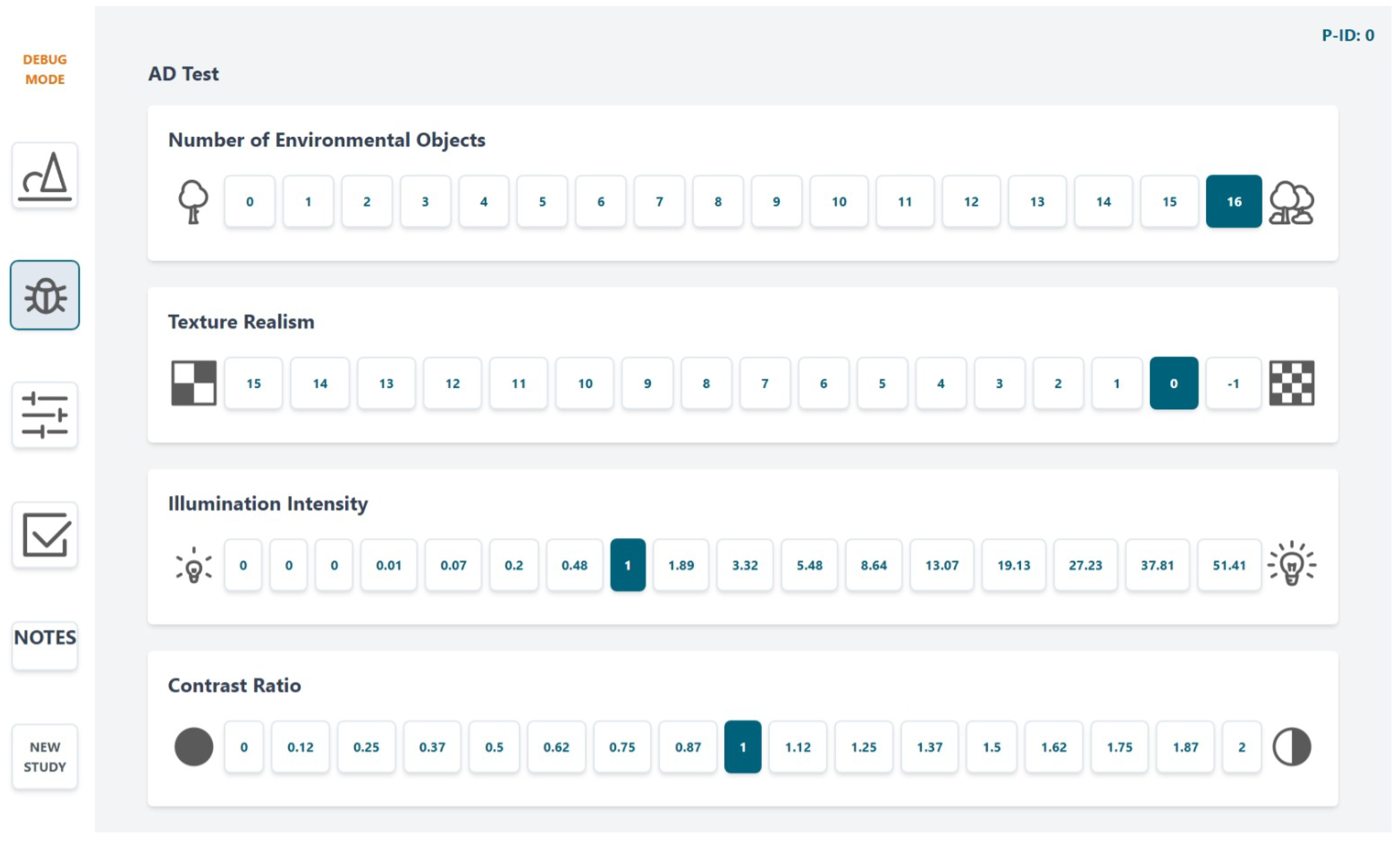Click the half-filled contrast circle icon
1400x843 pixels.
[1291, 747]
